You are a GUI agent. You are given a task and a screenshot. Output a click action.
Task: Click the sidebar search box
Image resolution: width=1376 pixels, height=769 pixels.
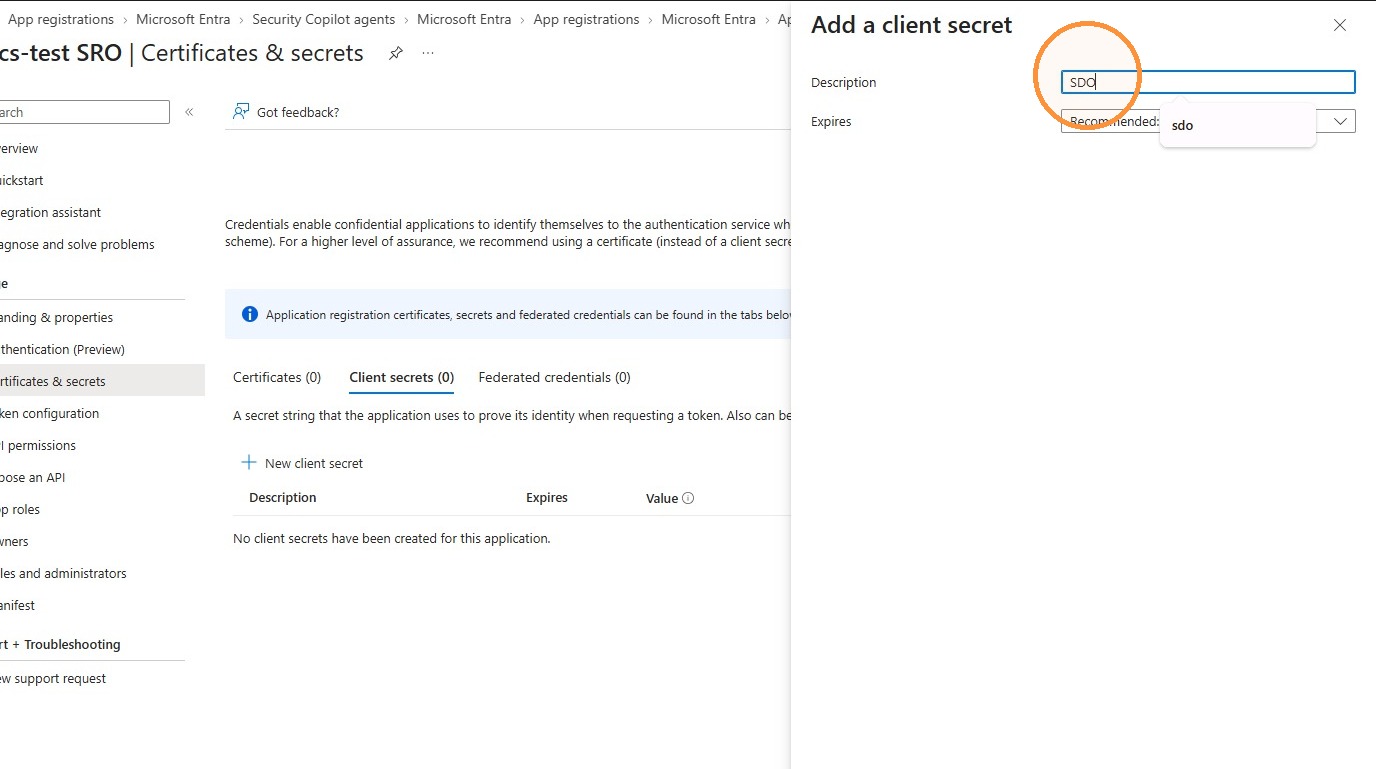[85, 112]
